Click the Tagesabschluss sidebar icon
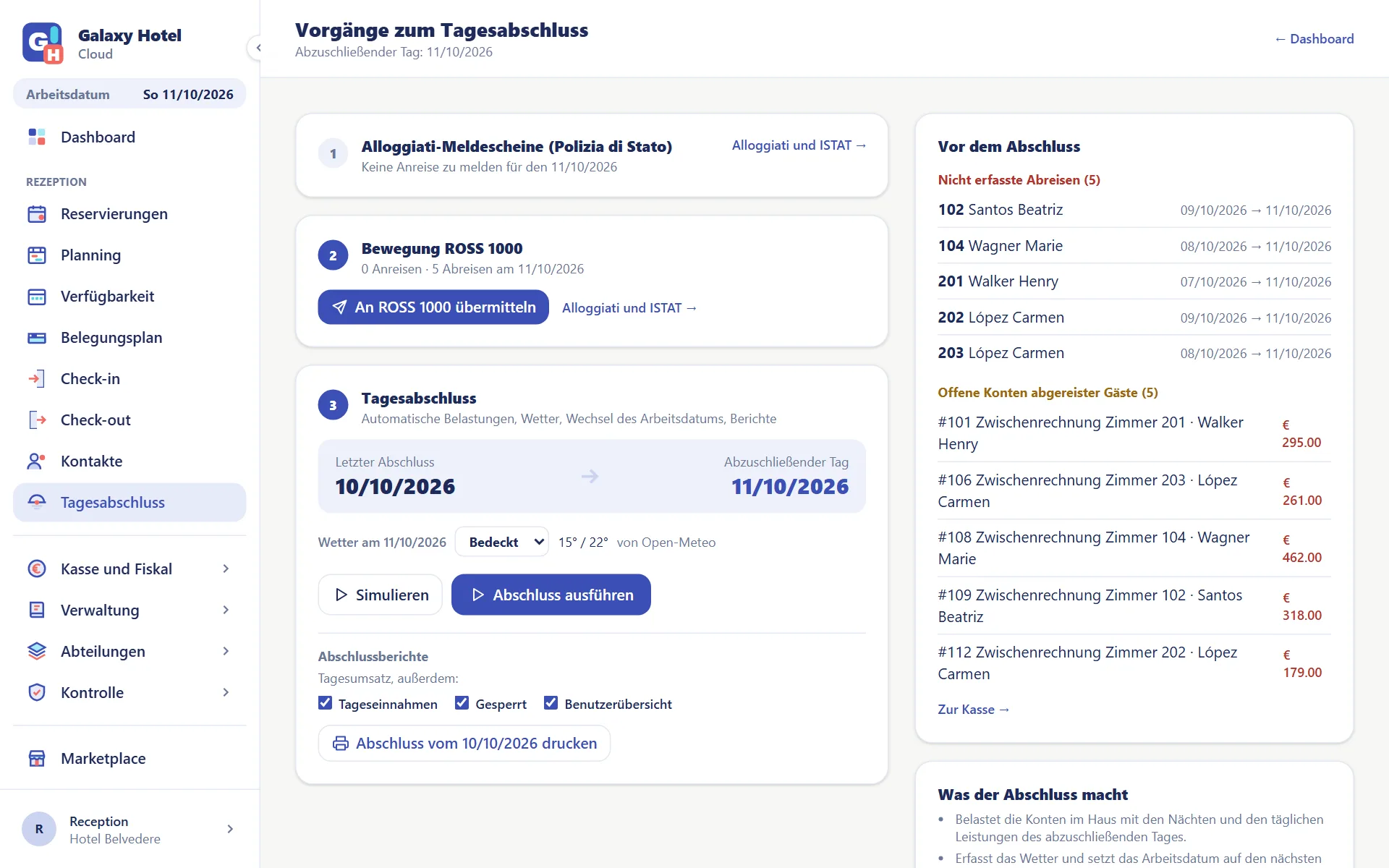Image resolution: width=1389 pixels, height=868 pixels. pos(37,503)
